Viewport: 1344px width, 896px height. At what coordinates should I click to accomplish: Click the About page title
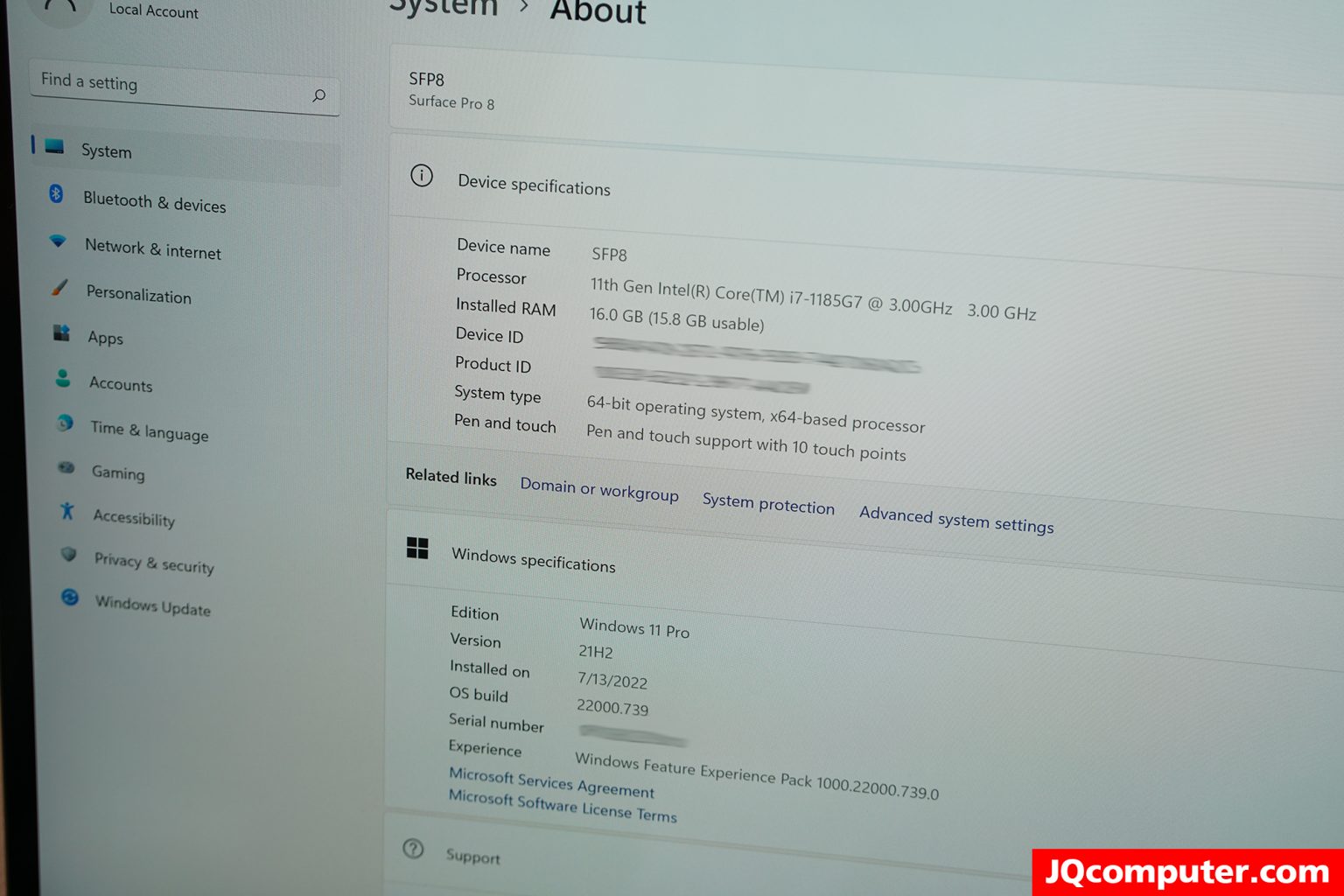point(598,10)
